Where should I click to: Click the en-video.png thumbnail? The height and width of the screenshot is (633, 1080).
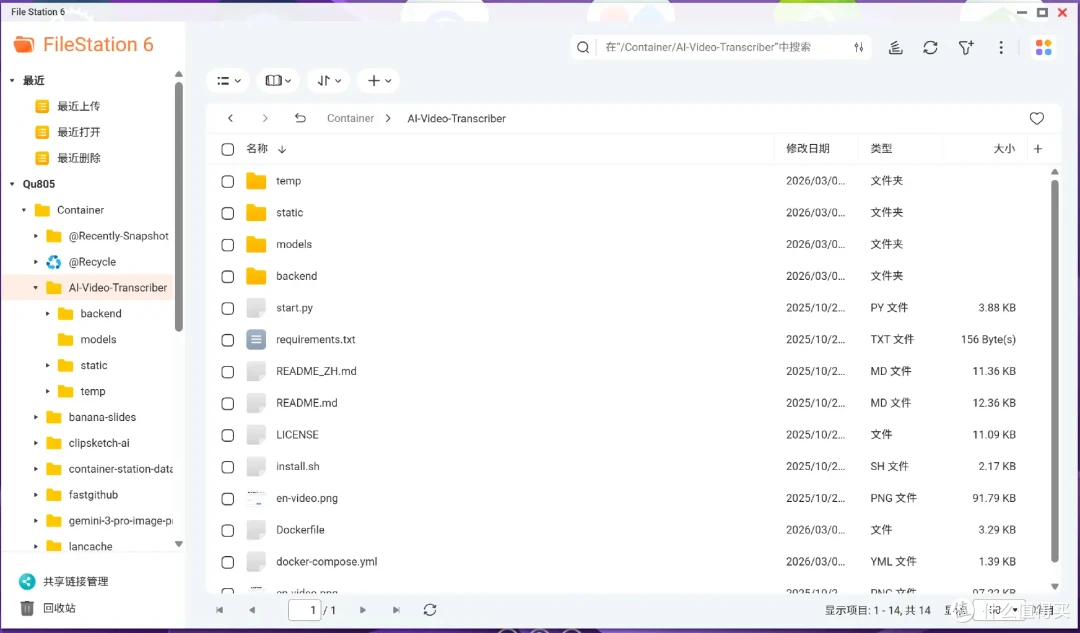click(x=256, y=498)
